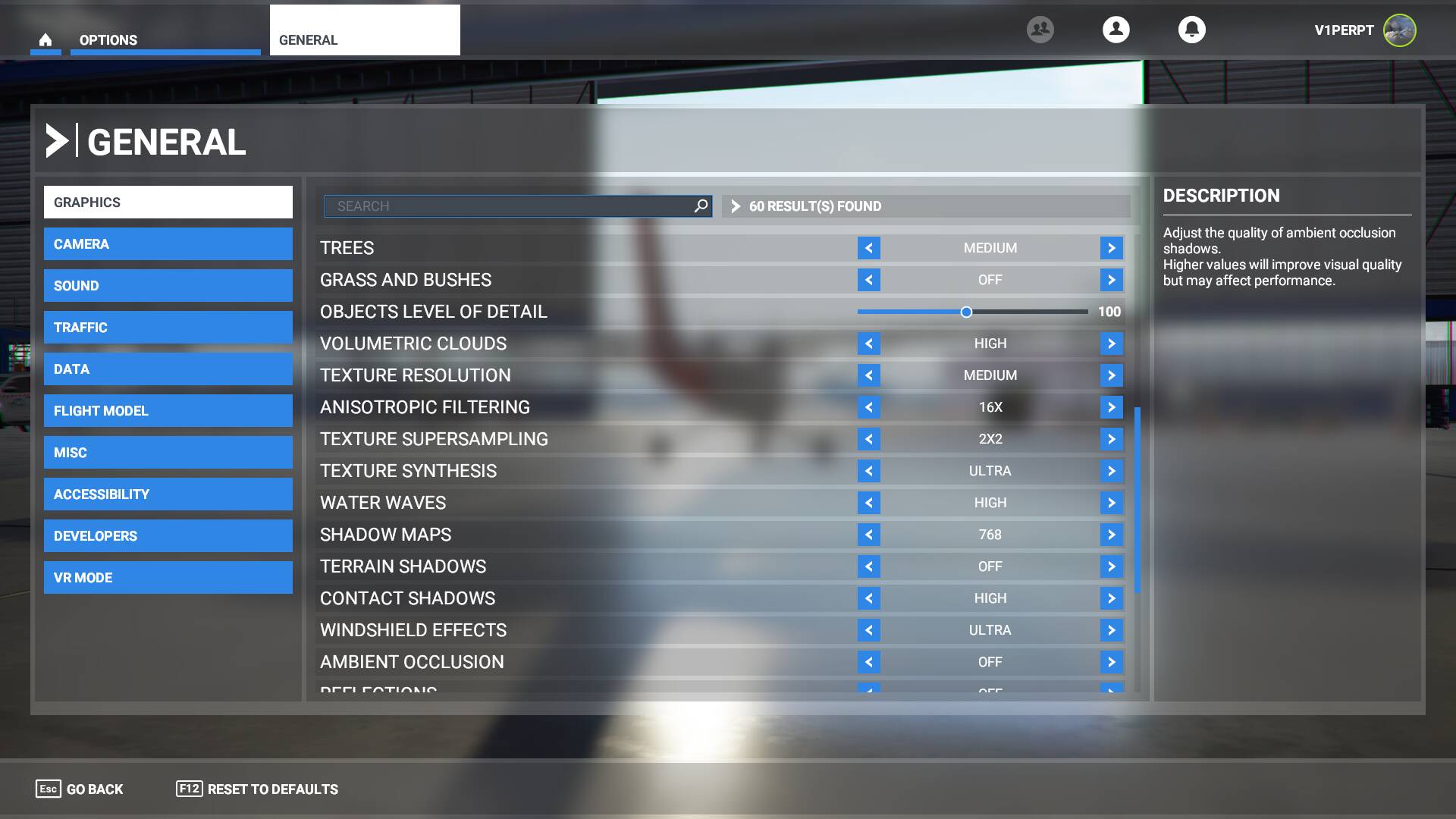Click the V1PERPT profile avatar
This screenshot has height=819, width=1456.
1399,30
